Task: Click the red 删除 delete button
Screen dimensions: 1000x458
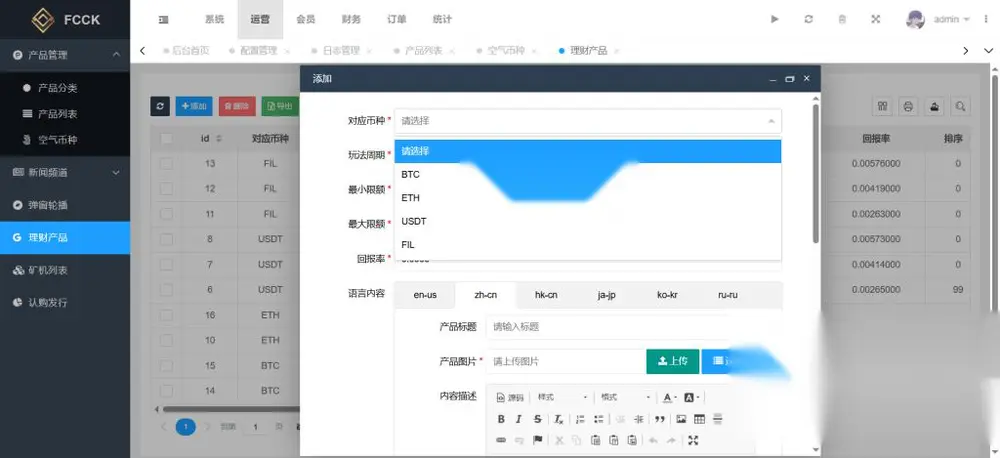Action: click(237, 106)
